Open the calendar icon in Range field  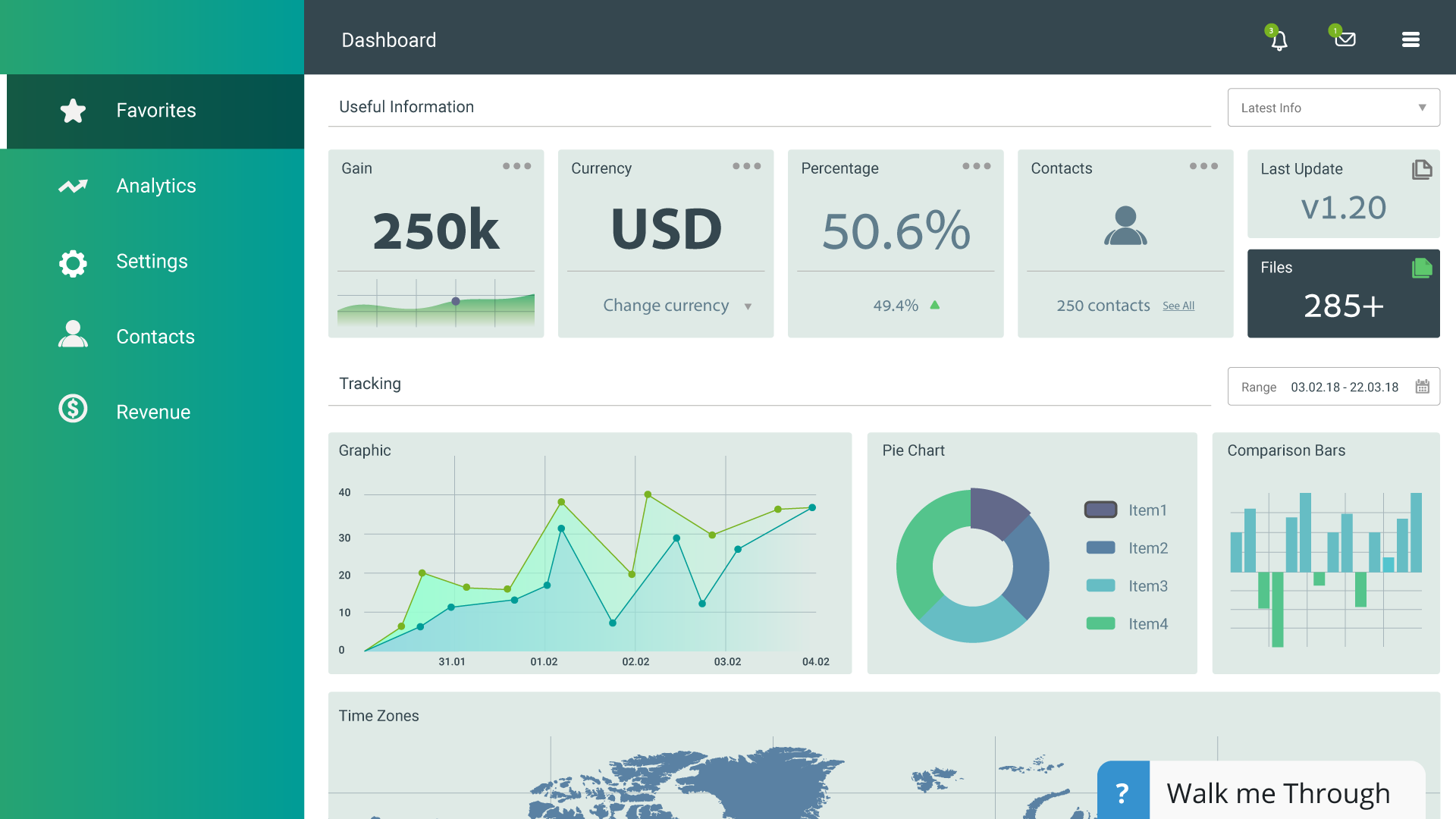(x=1422, y=387)
